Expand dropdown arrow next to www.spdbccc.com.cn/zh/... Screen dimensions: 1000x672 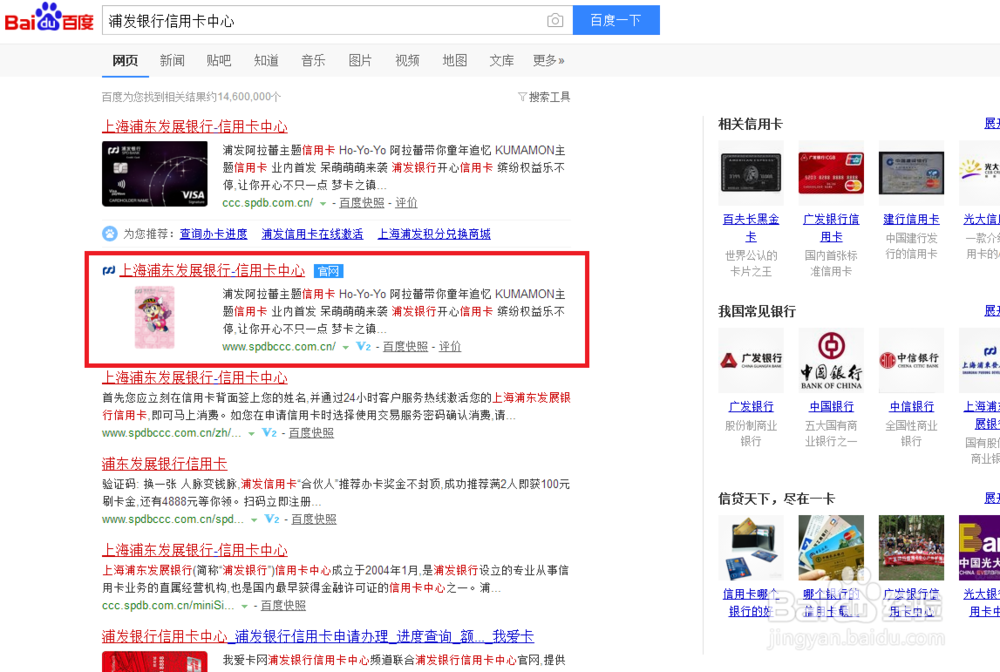pyautogui.click(x=251, y=434)
